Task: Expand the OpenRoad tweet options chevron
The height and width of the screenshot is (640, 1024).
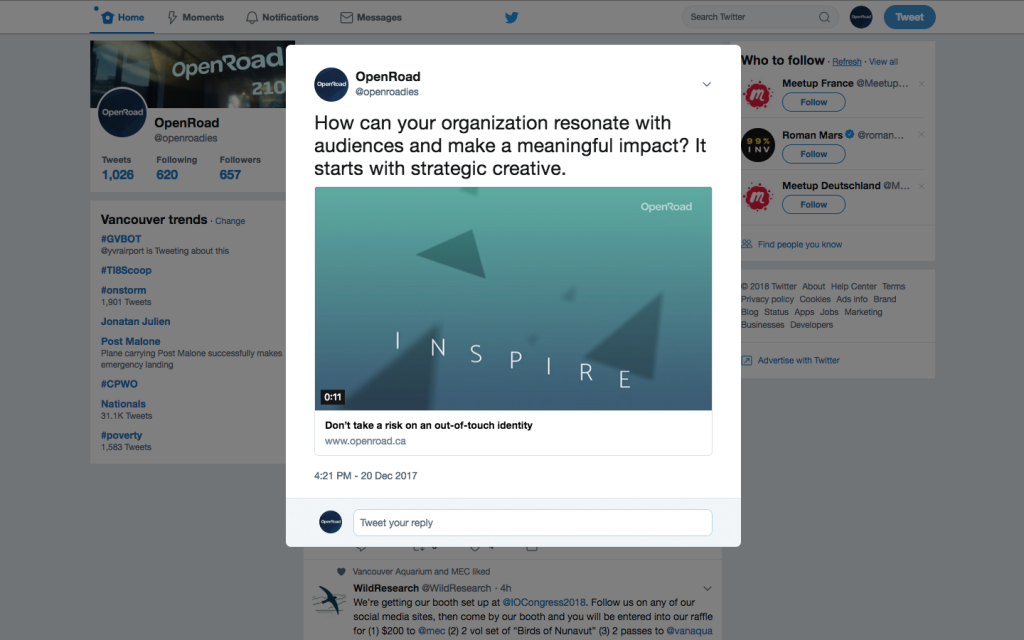Action: point(706,84)
